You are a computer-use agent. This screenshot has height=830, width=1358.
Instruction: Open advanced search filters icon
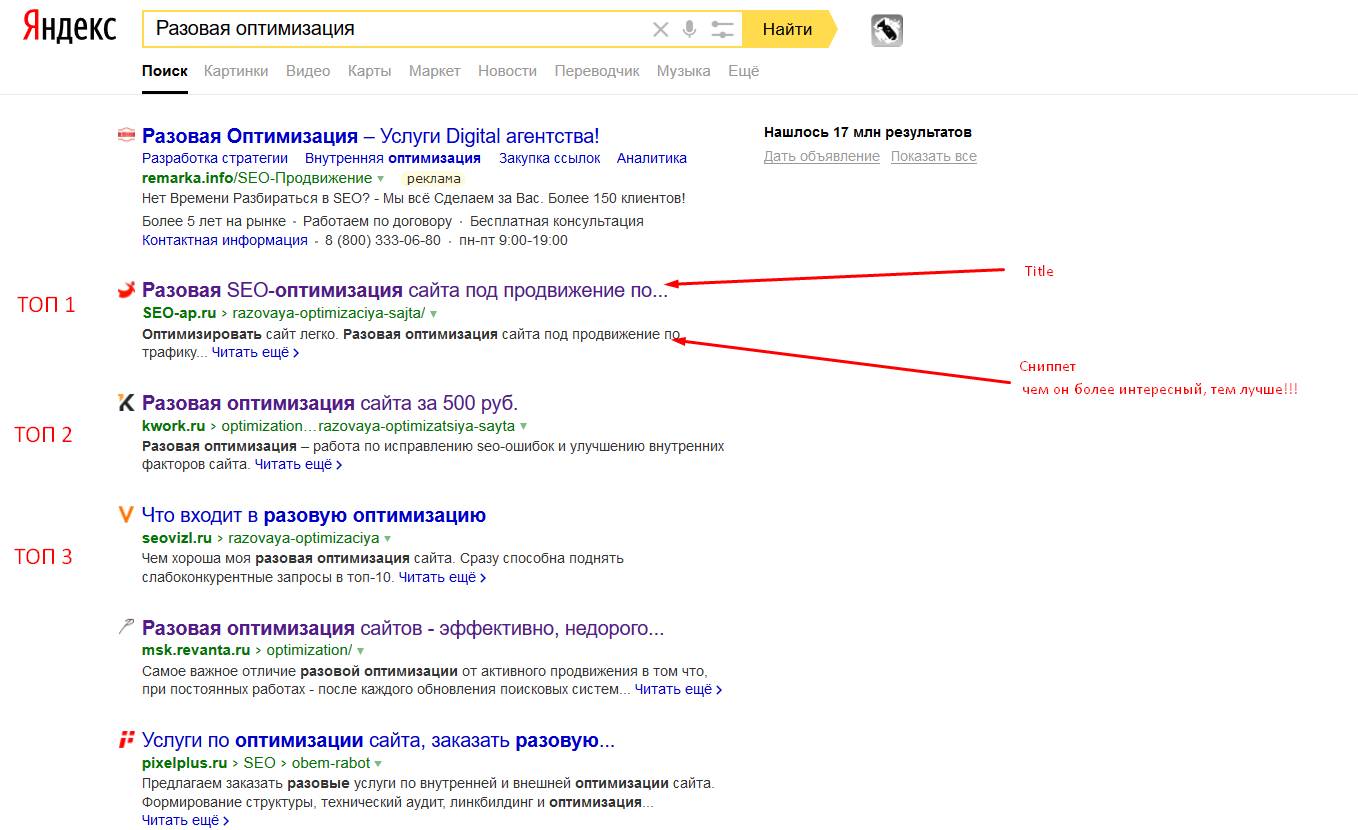tap(722, 30)
